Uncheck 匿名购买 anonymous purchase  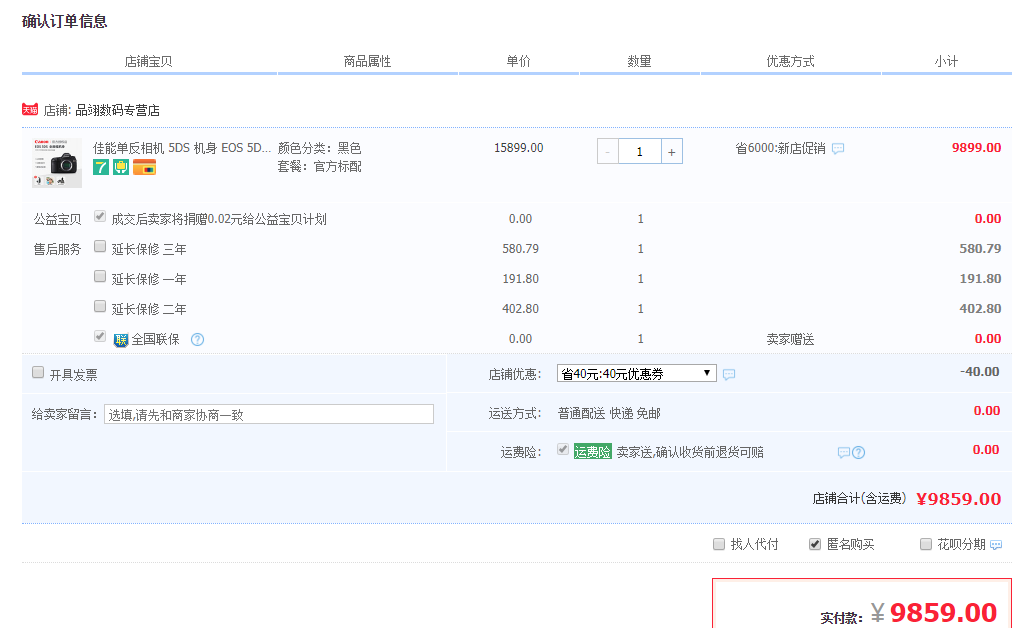(815, 544)
